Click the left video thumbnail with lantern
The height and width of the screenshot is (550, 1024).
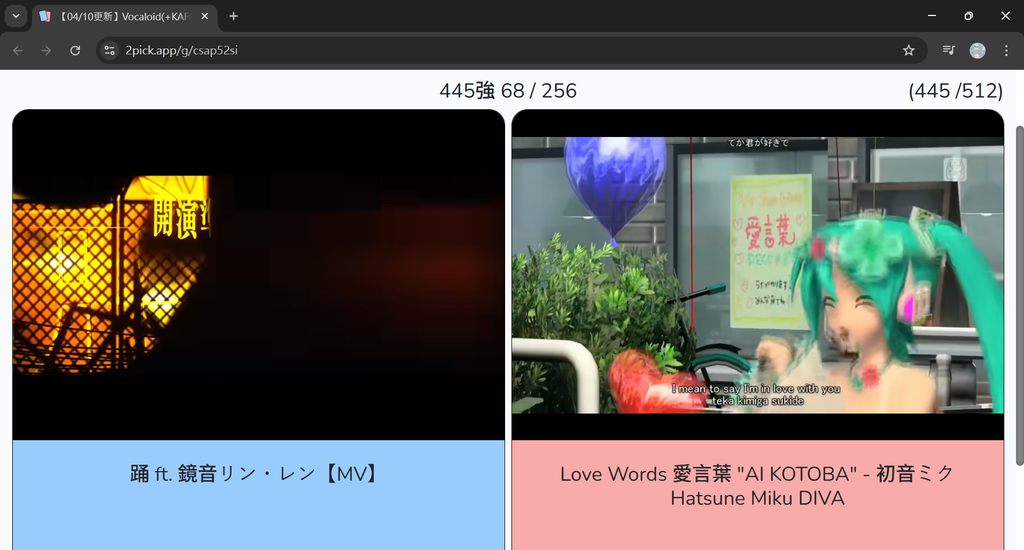click(x=259, y=274)
